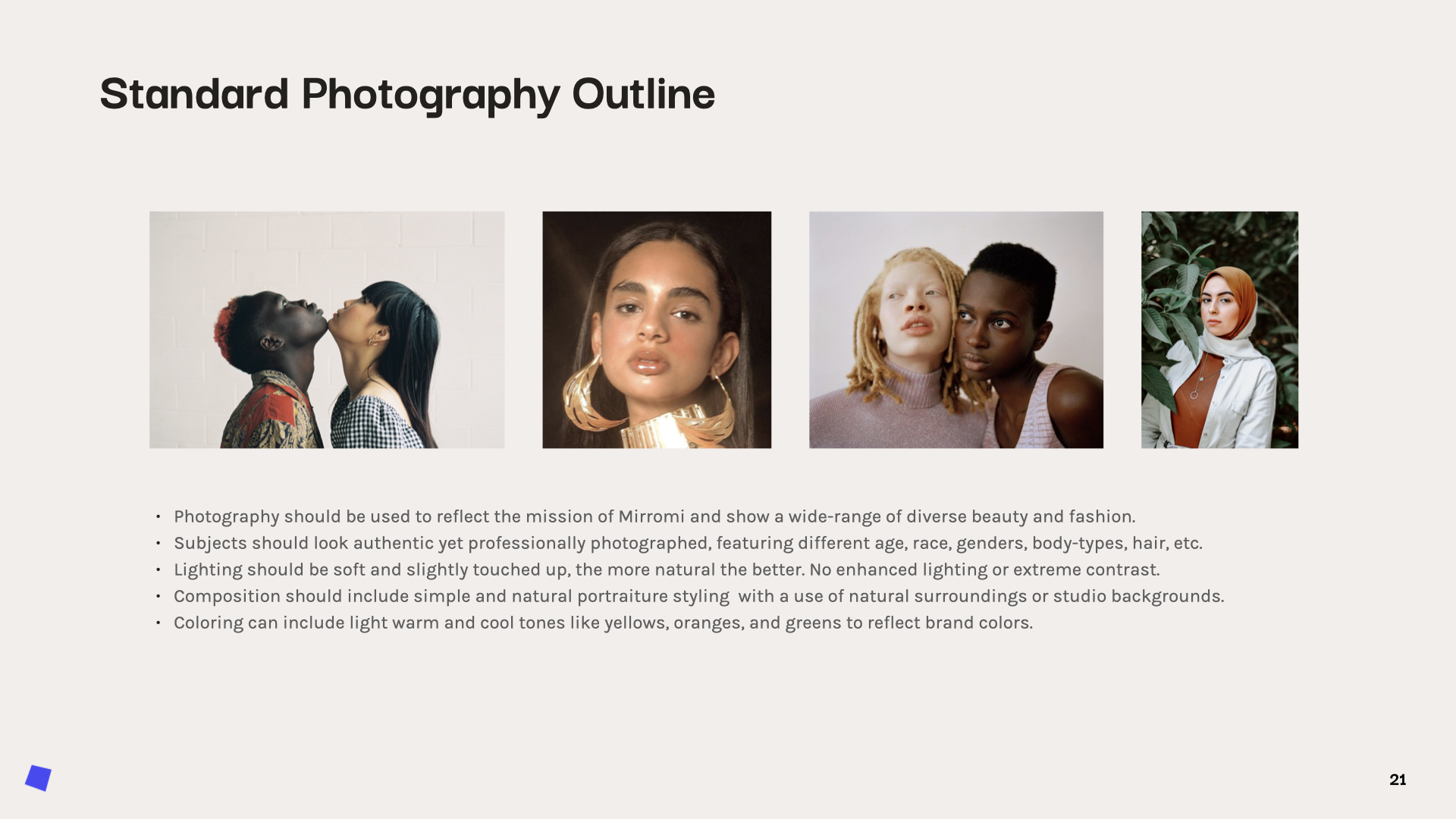Click the bullet dot before Subjects sentence
Image resolution: width=1456 pixels, height=819 pixels.
(x=158, y=544)
